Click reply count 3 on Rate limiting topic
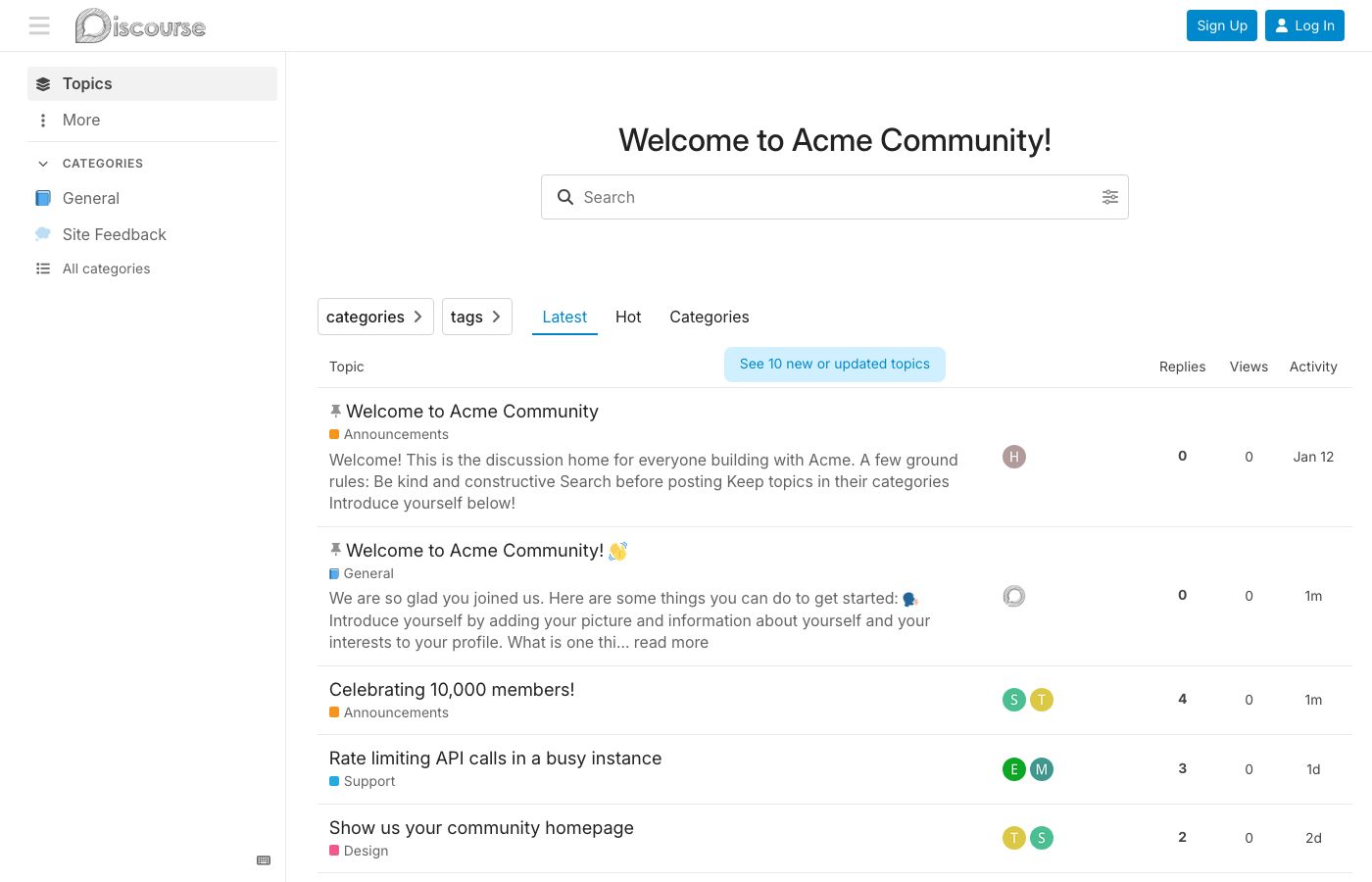Image resolution: width=1372 pixels, height=882 pixels. [1183, 769]
